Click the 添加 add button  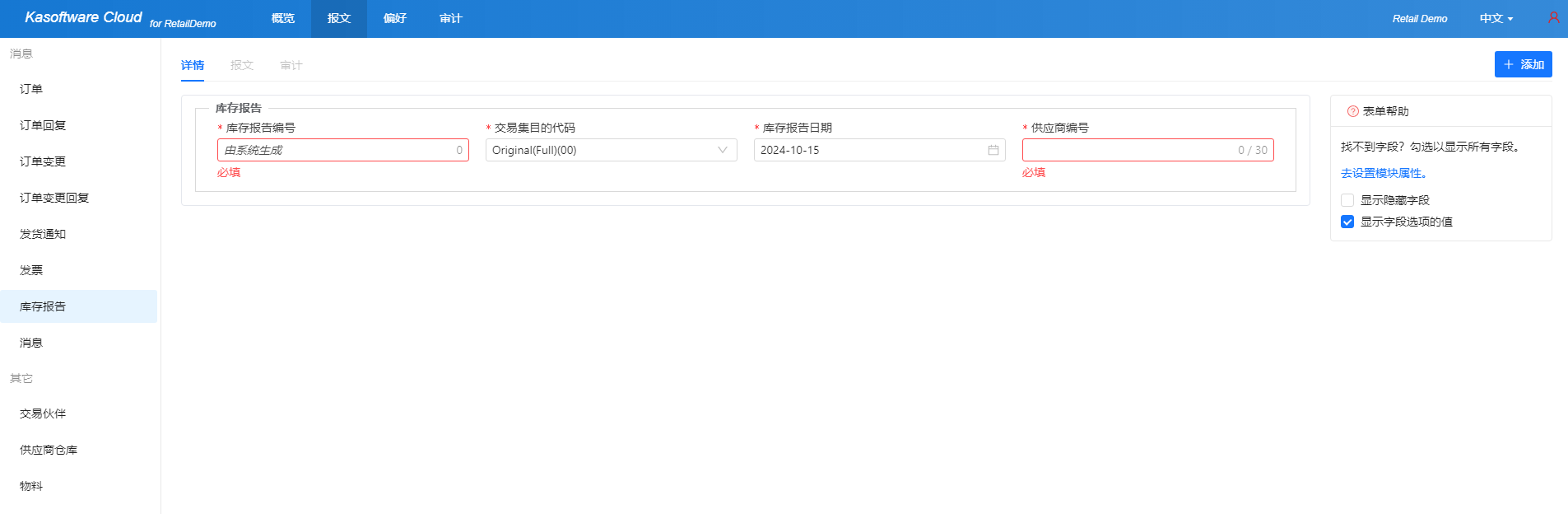tap(1523, 64)
